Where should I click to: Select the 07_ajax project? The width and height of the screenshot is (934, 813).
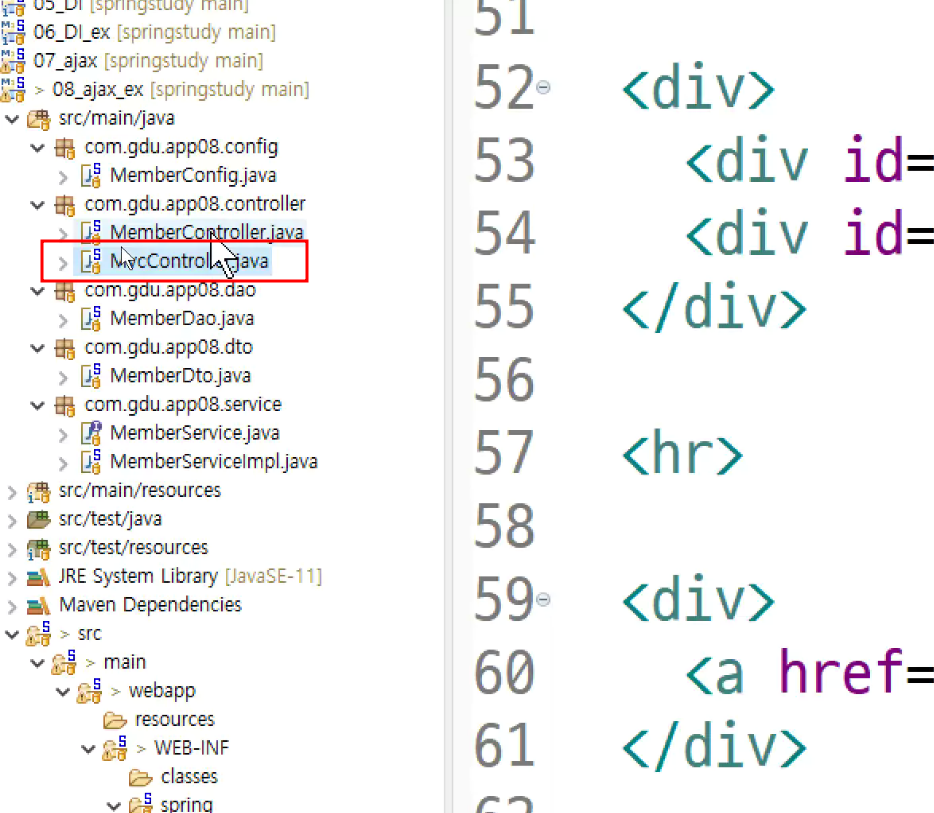click(x=148, y=61)
